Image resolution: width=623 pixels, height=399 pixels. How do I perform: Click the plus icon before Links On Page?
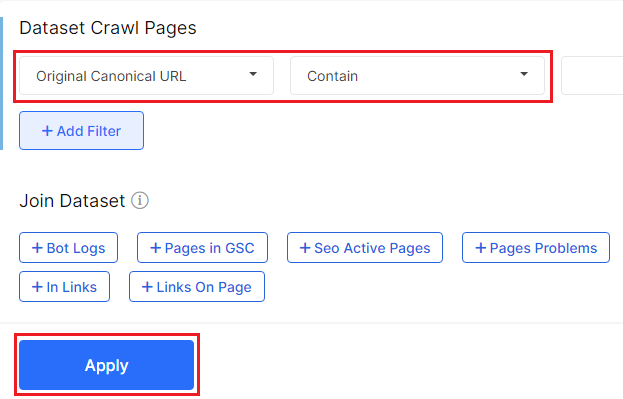coord(147,287)
